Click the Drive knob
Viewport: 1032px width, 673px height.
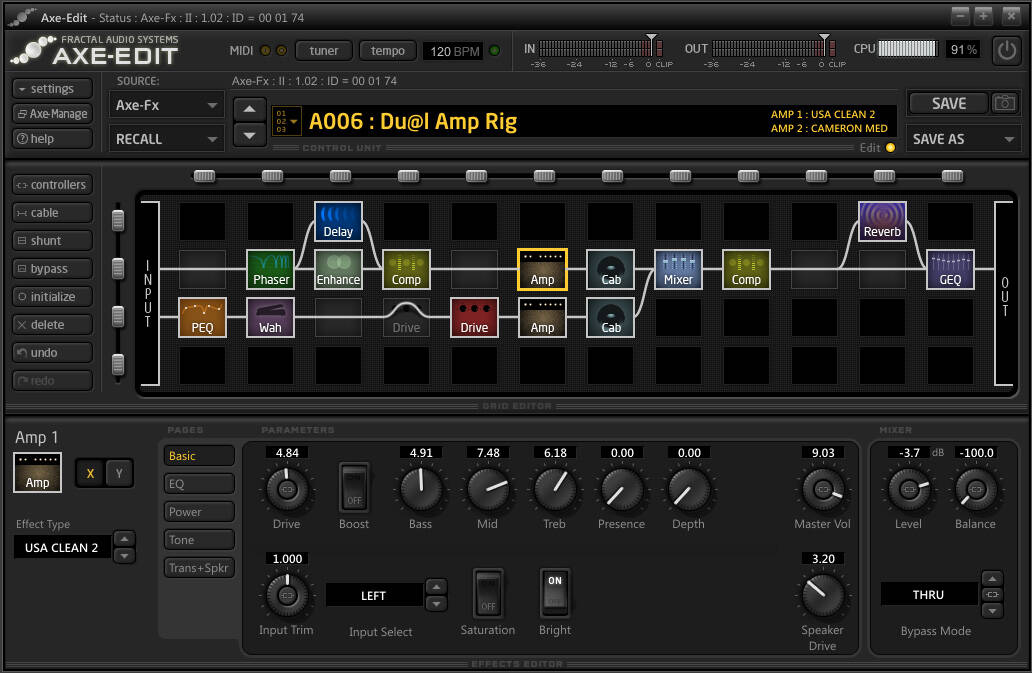point(287,489)
